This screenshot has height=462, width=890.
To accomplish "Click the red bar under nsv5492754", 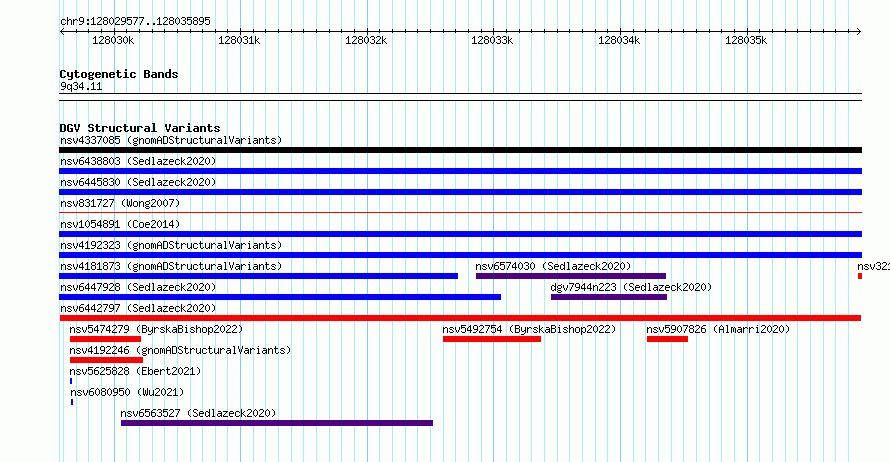I will tap(492, 339).
